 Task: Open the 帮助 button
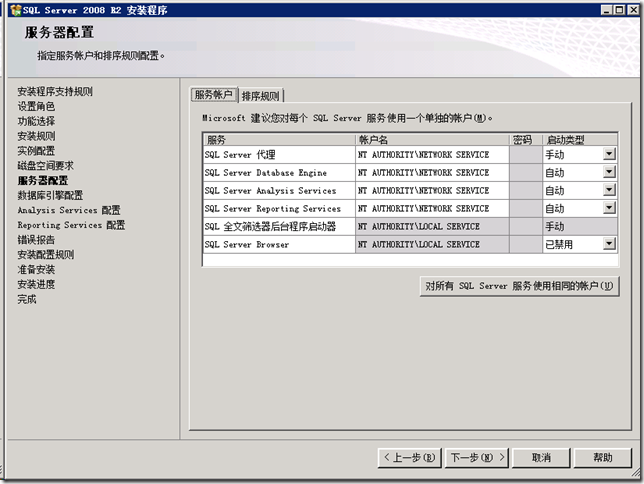[603, 457]
